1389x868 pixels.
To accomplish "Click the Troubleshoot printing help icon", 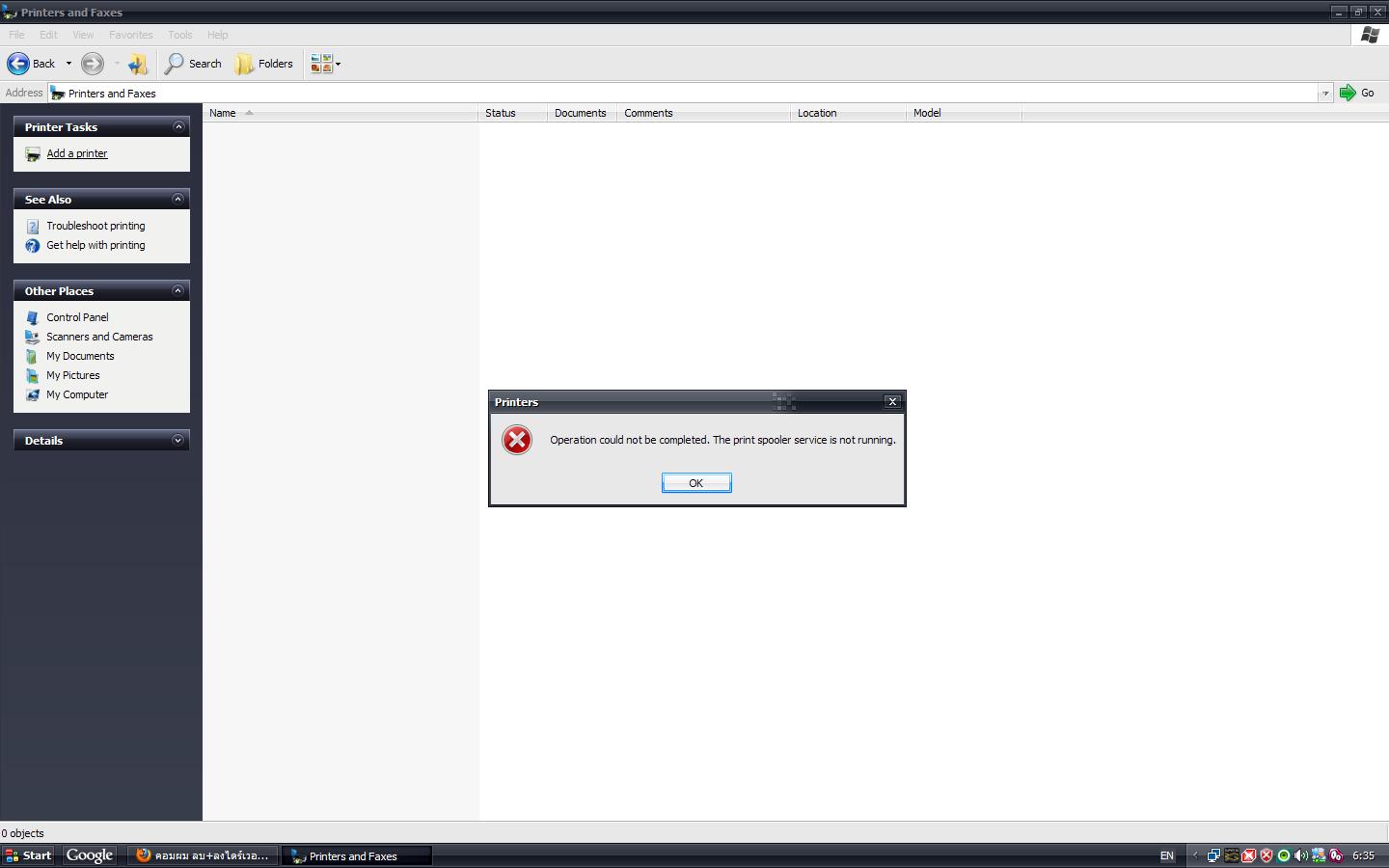I will 33,227.
